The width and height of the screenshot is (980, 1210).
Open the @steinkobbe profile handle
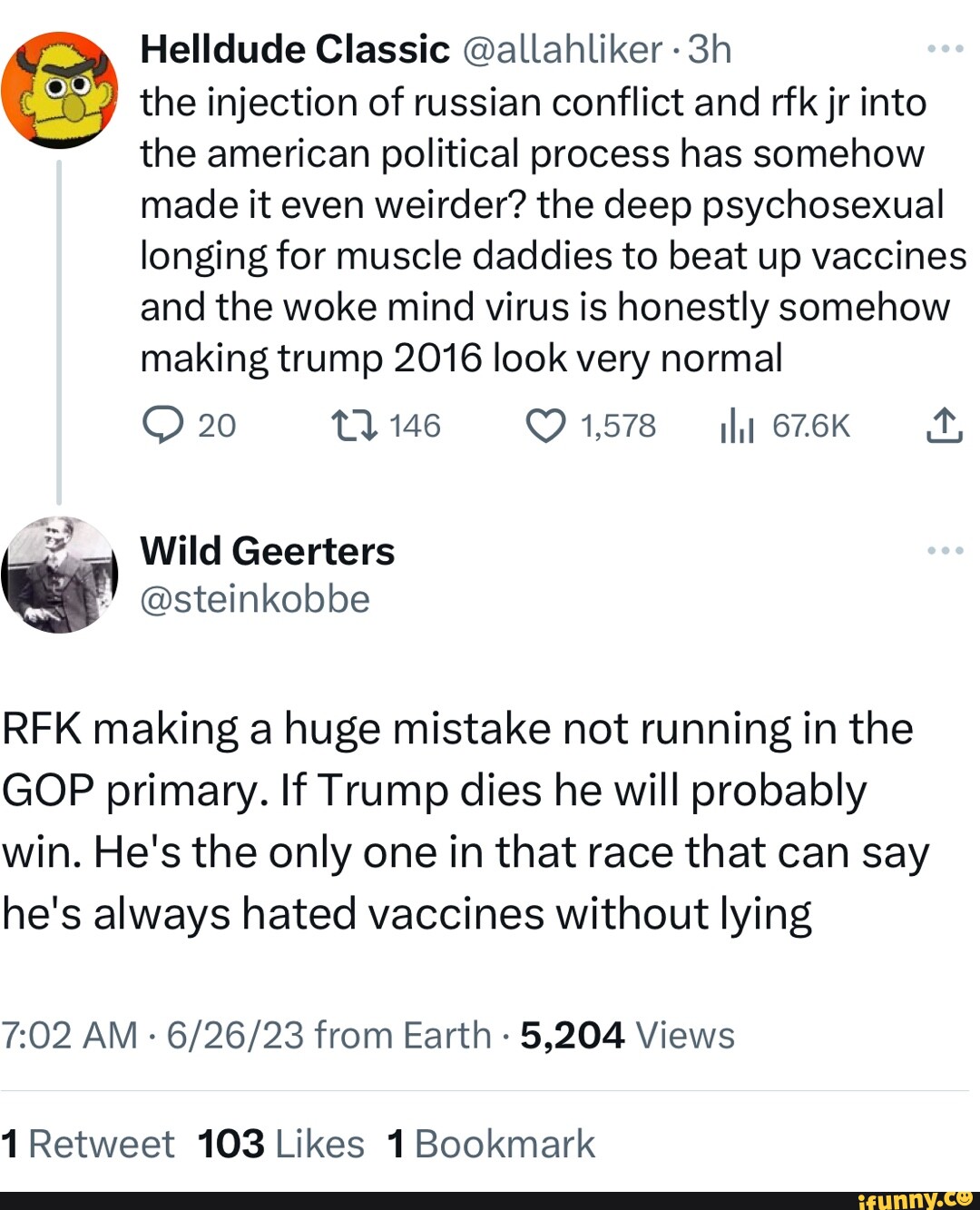coord(255,599)
